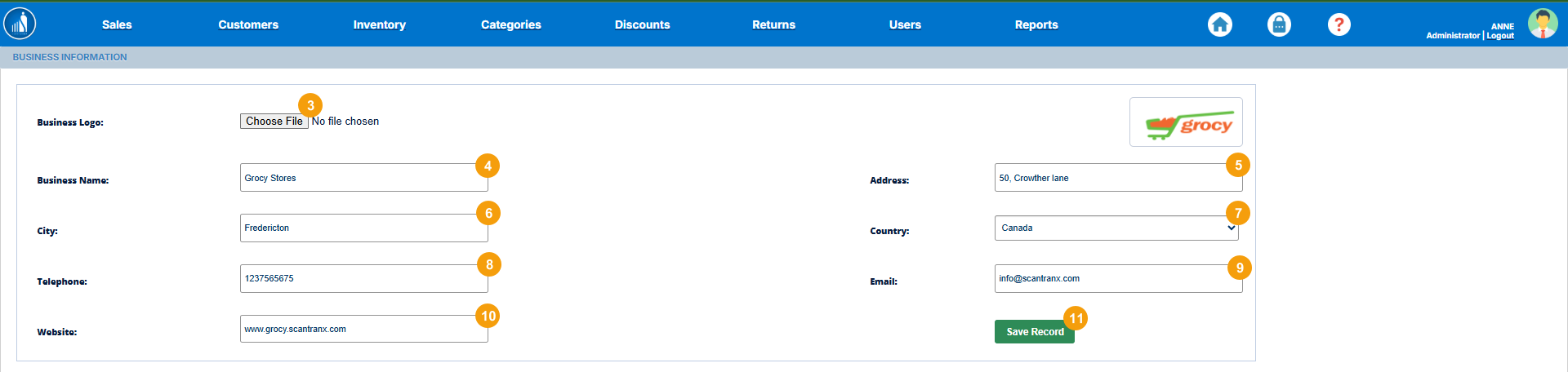
Task: Open the Reports menu
Action: (1036, 25)
